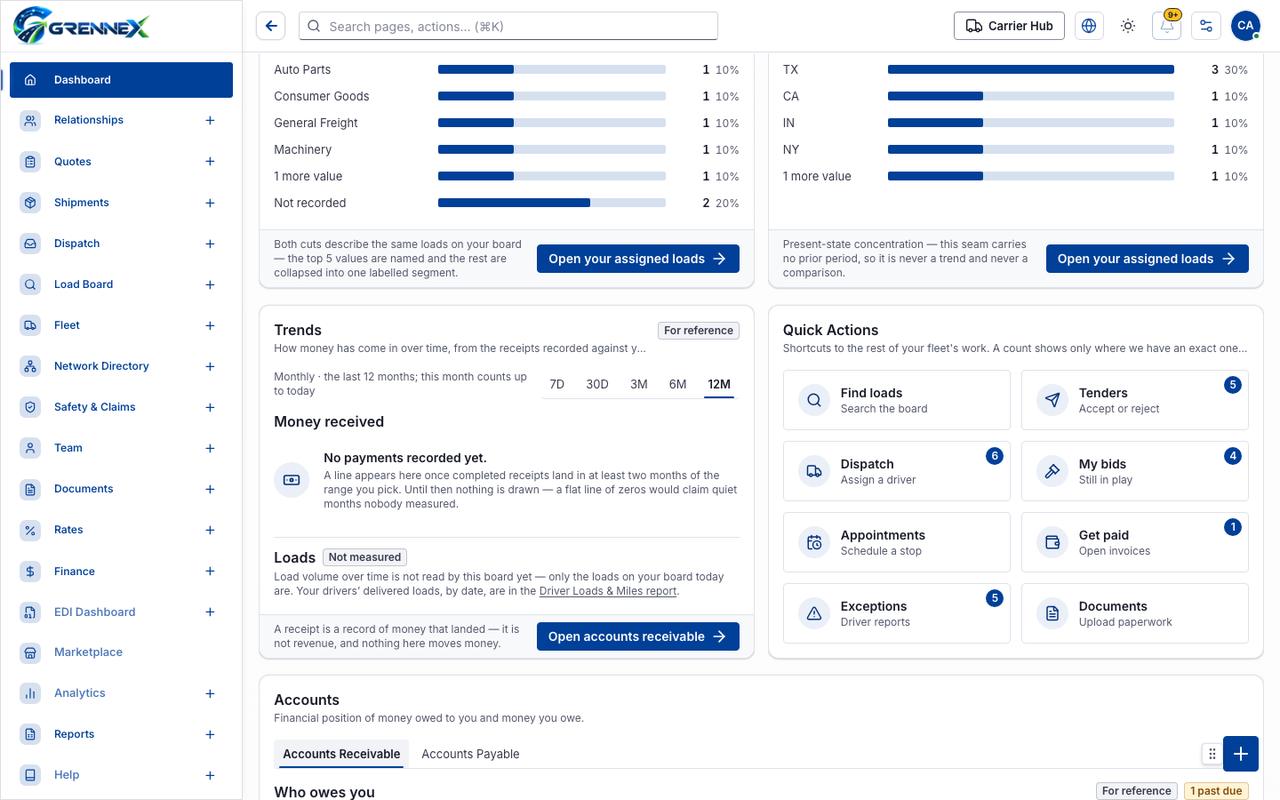The width and height of the screenshot is (1280, 800).
Task: Select the 3M trend range
Action: click(x=639, y=384)
